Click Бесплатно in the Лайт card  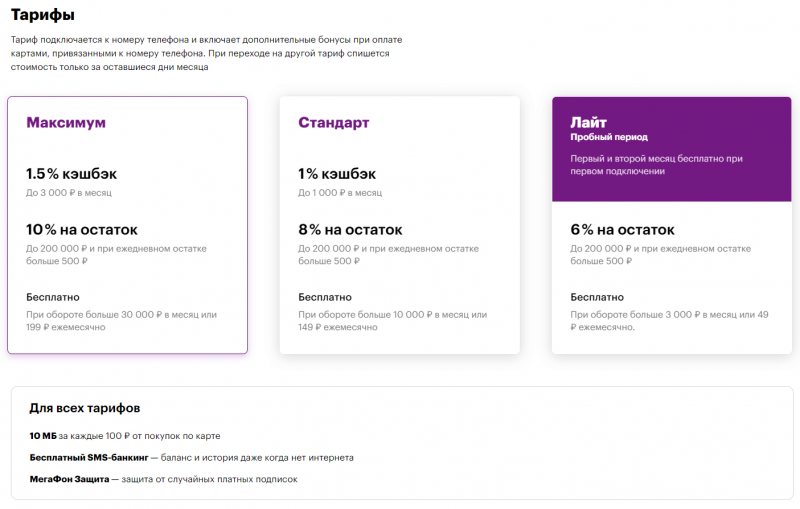[x=597, y=297]
